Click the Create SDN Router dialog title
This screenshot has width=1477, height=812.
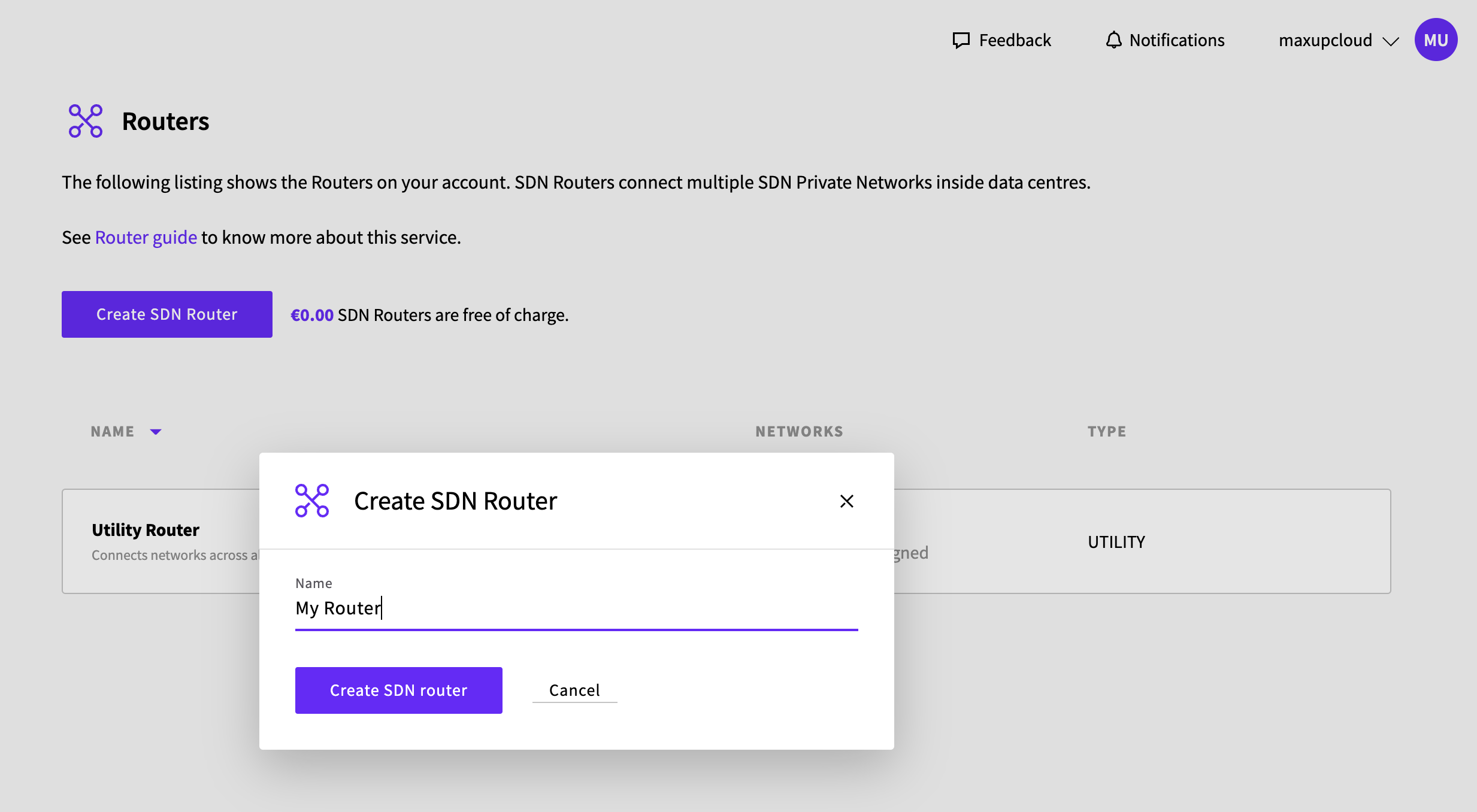point(456,501)
